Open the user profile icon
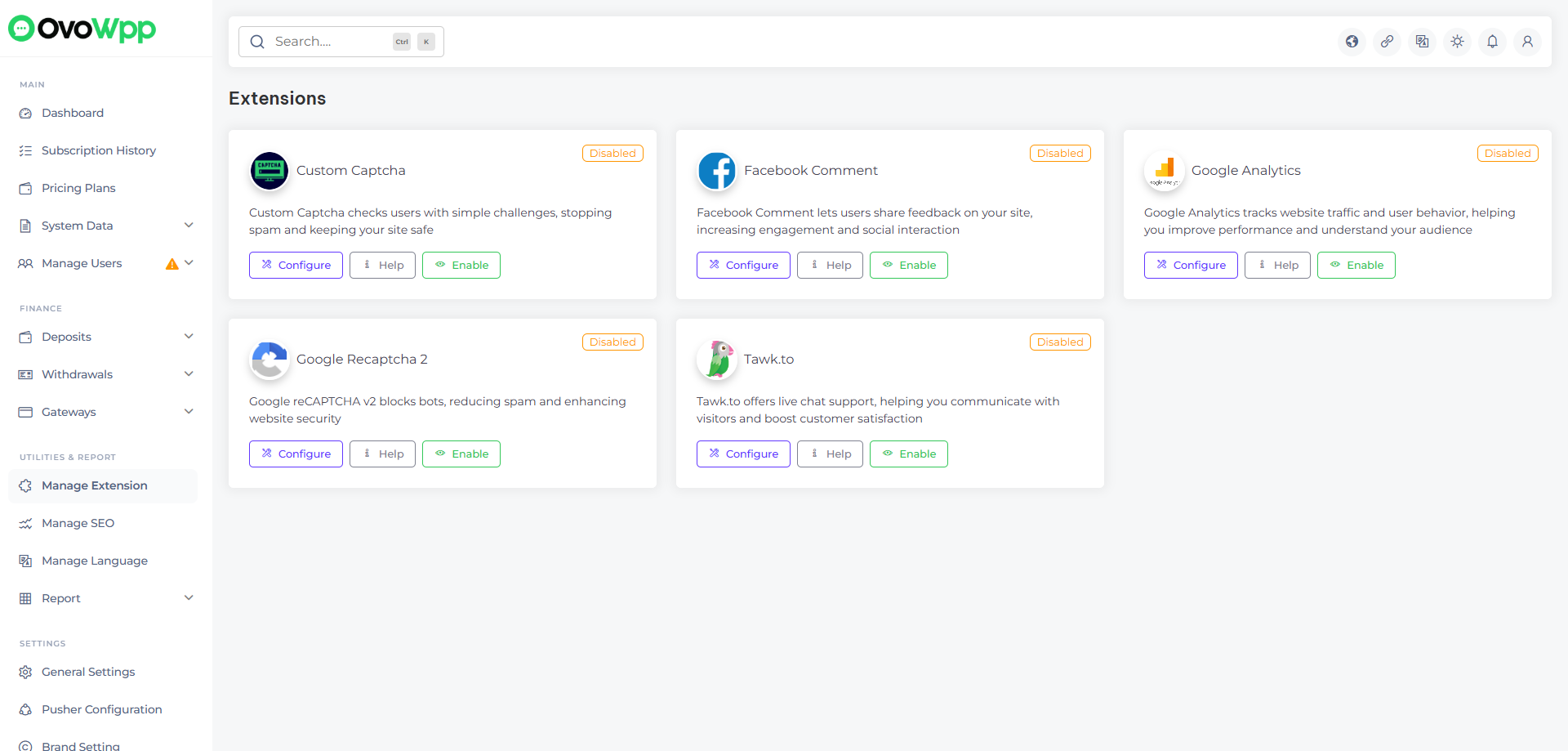This screenshot has width=1568, height=751. (x=1528, y=42)
